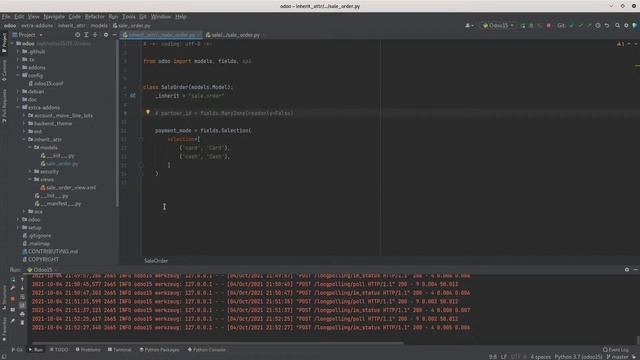Open the TODO tool window button
This screenshot has height=360, width=640.
point(59,350)
